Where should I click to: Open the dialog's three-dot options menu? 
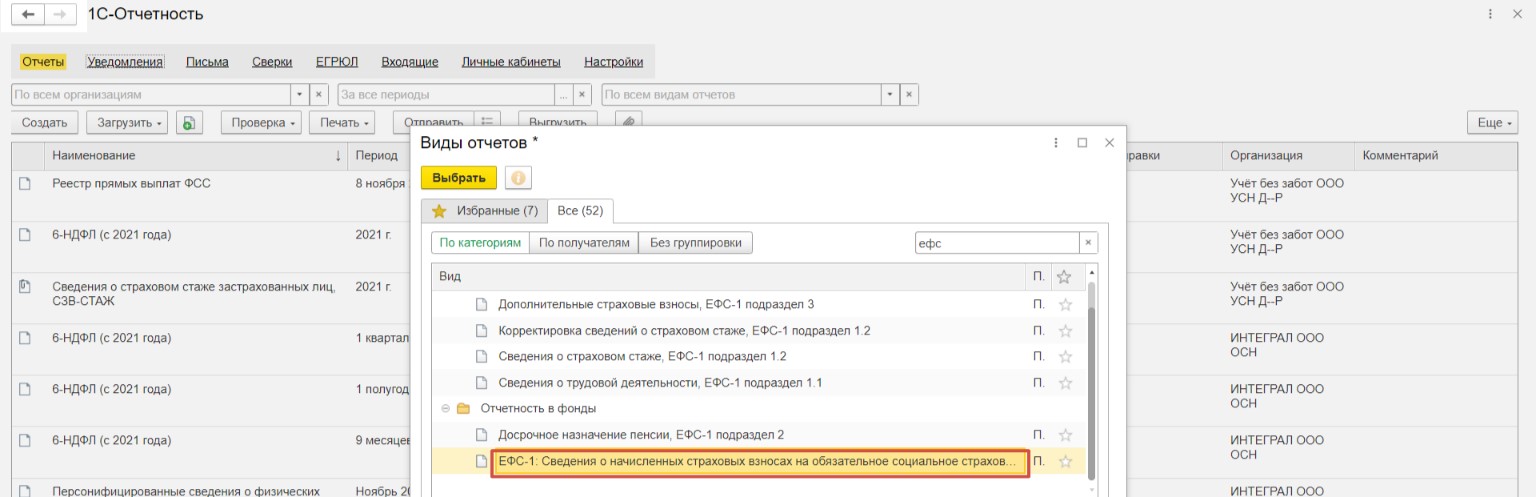point(1055,143)
